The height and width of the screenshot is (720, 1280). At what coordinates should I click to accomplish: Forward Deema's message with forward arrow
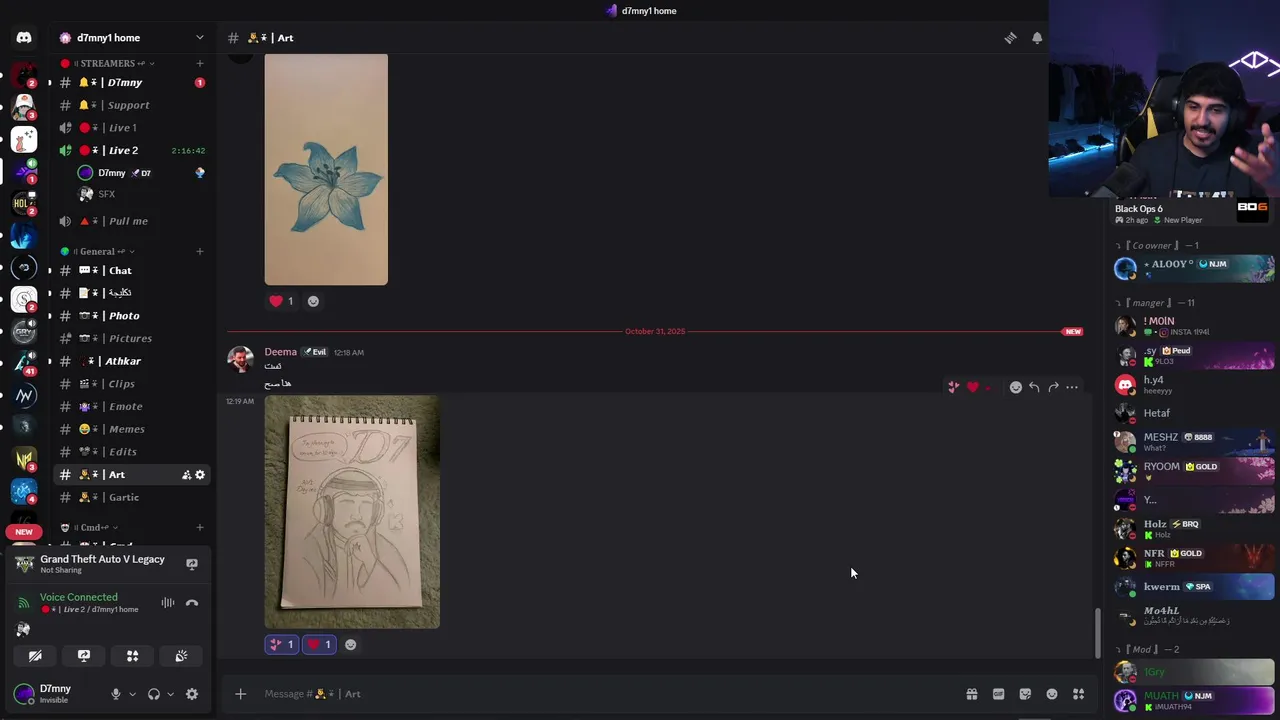pyautogui.click(x=1053, y=387)
